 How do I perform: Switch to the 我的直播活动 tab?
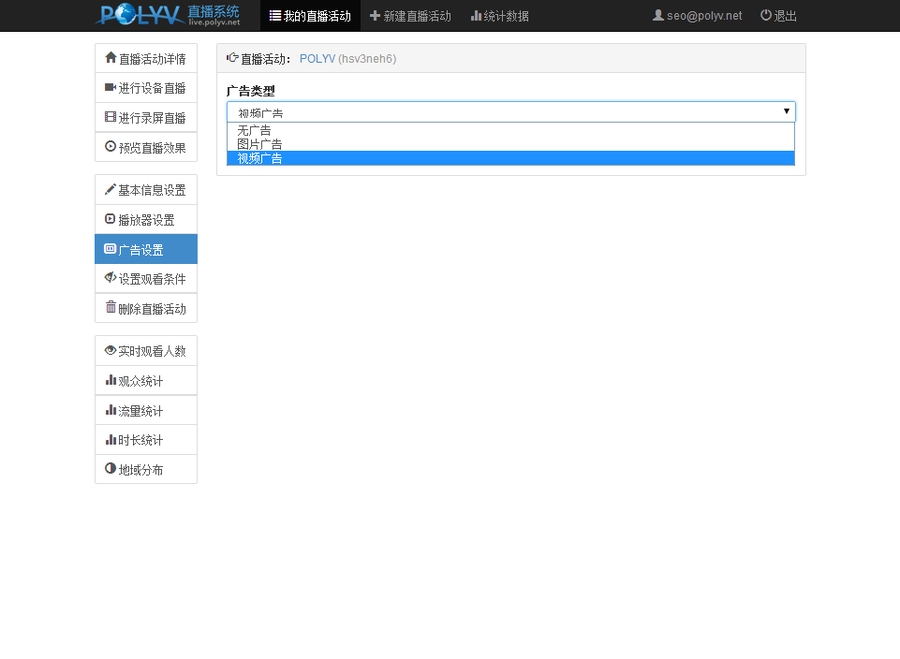(310, 16)
